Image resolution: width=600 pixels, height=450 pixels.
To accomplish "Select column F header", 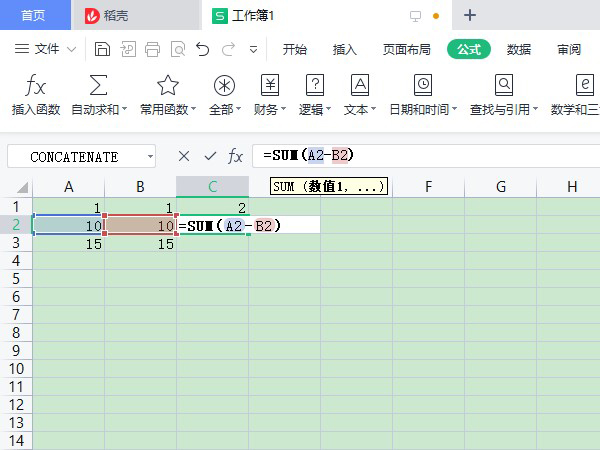I will [427, 187].
